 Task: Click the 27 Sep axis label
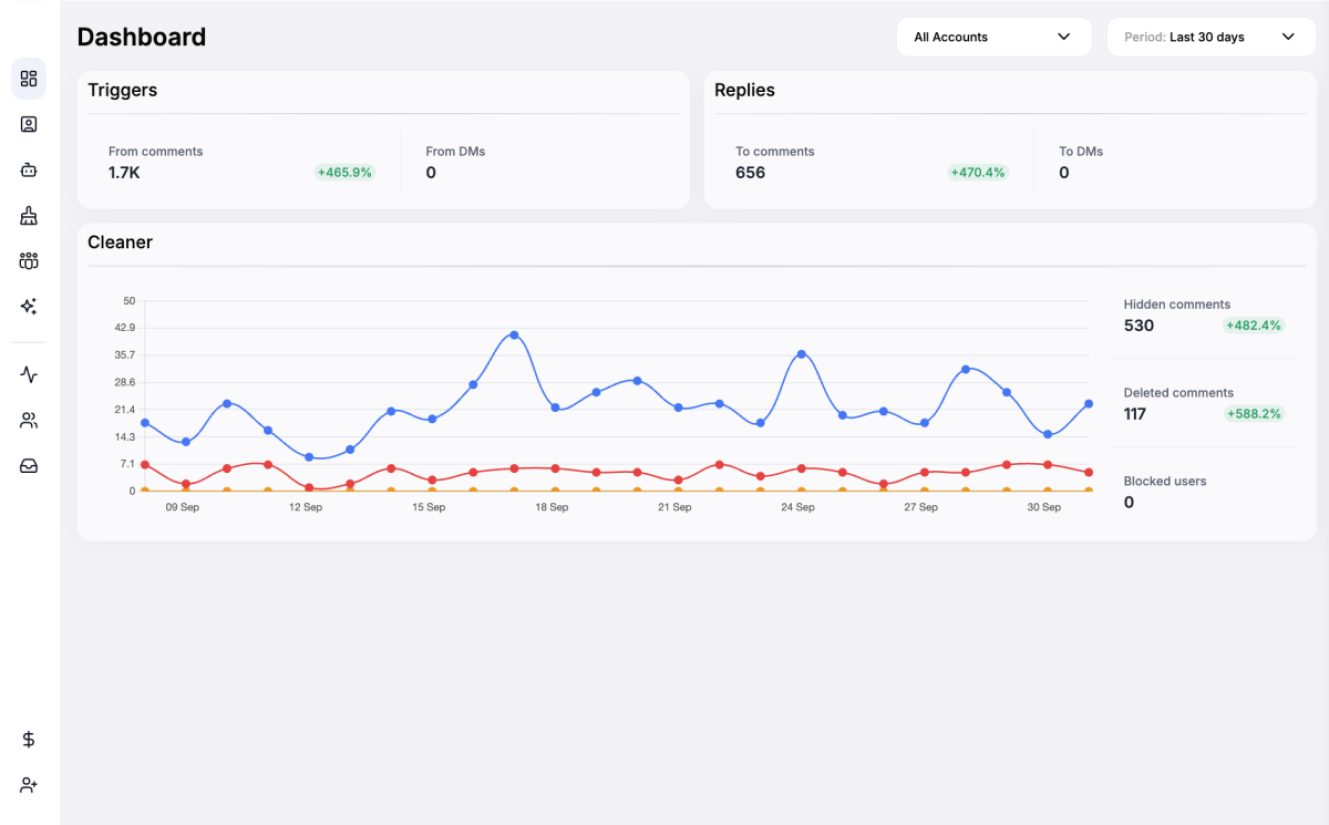click(x=921, y=508)
